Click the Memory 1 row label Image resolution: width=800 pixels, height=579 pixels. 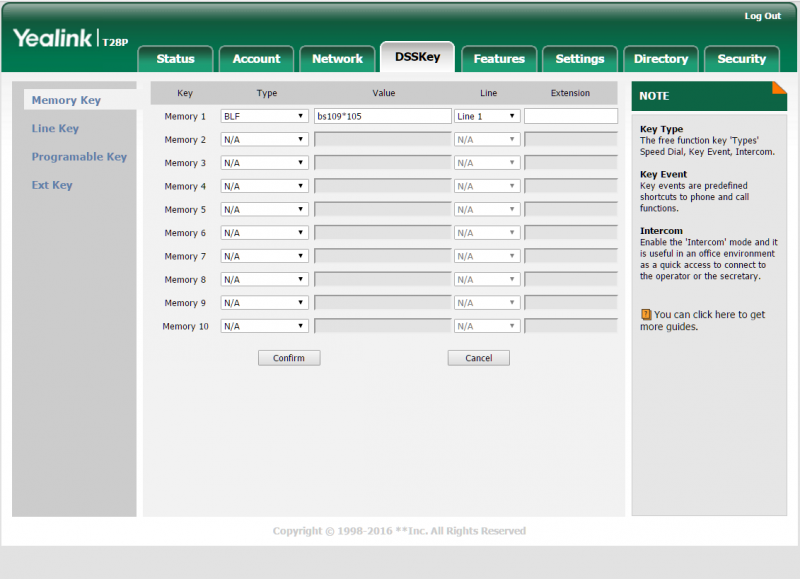point(185,116)
